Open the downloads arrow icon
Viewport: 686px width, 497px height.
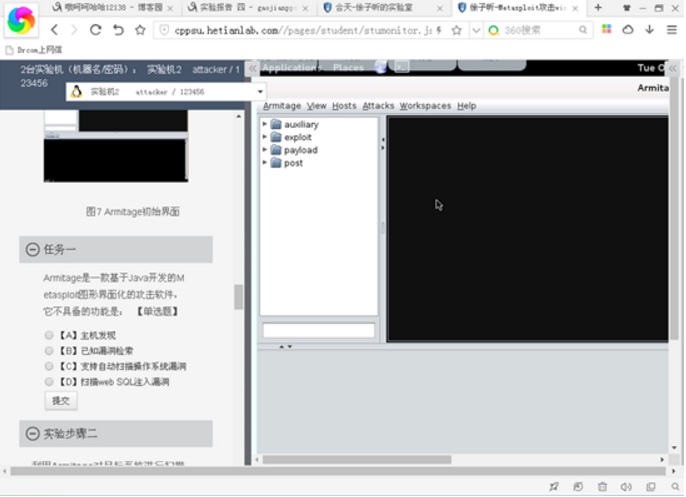click(x=650, y=29)
